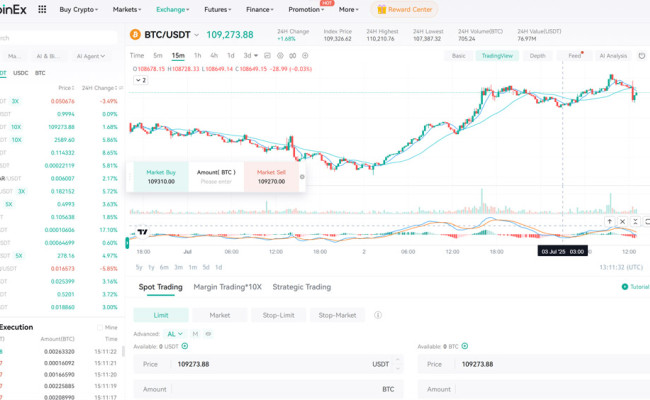Screen dimensions: 650x400
Task: Switch to Margin Trading 10X tab
Action: (x=227, y=287)
